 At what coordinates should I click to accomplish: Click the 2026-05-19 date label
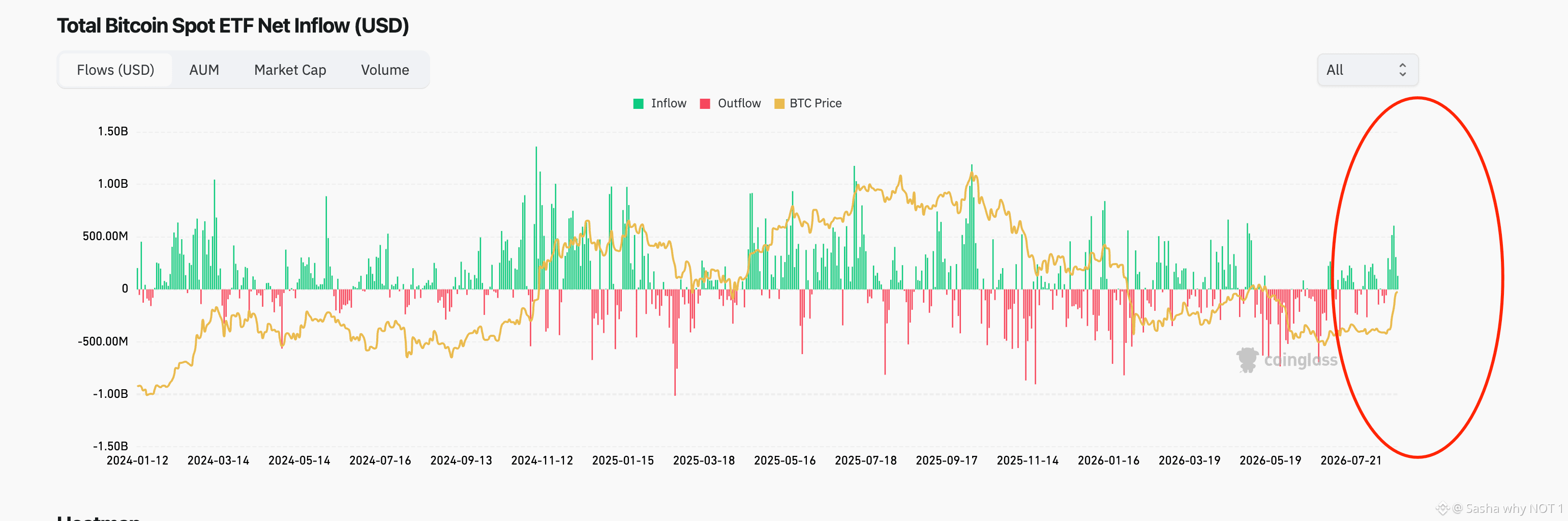[1271, 460]
